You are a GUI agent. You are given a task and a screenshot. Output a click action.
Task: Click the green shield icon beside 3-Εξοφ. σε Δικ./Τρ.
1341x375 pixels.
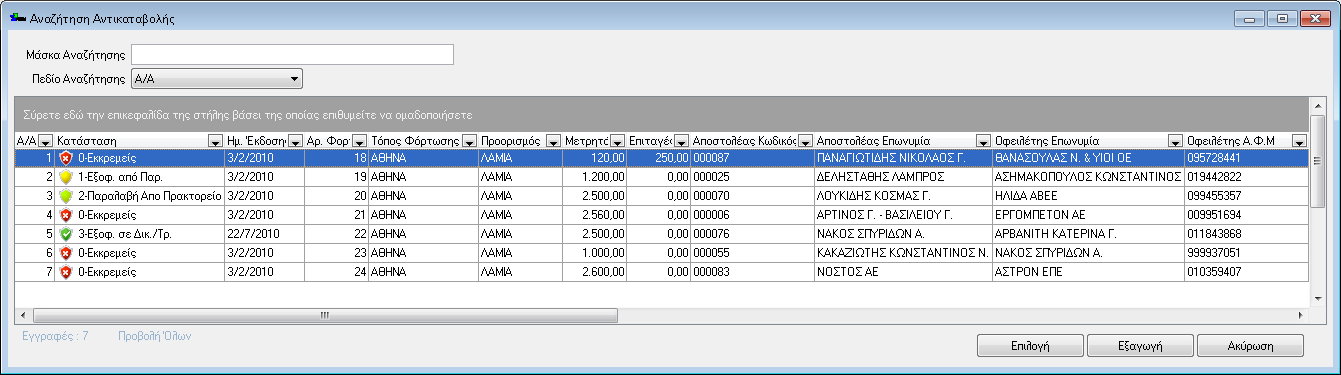click(66, 234)
